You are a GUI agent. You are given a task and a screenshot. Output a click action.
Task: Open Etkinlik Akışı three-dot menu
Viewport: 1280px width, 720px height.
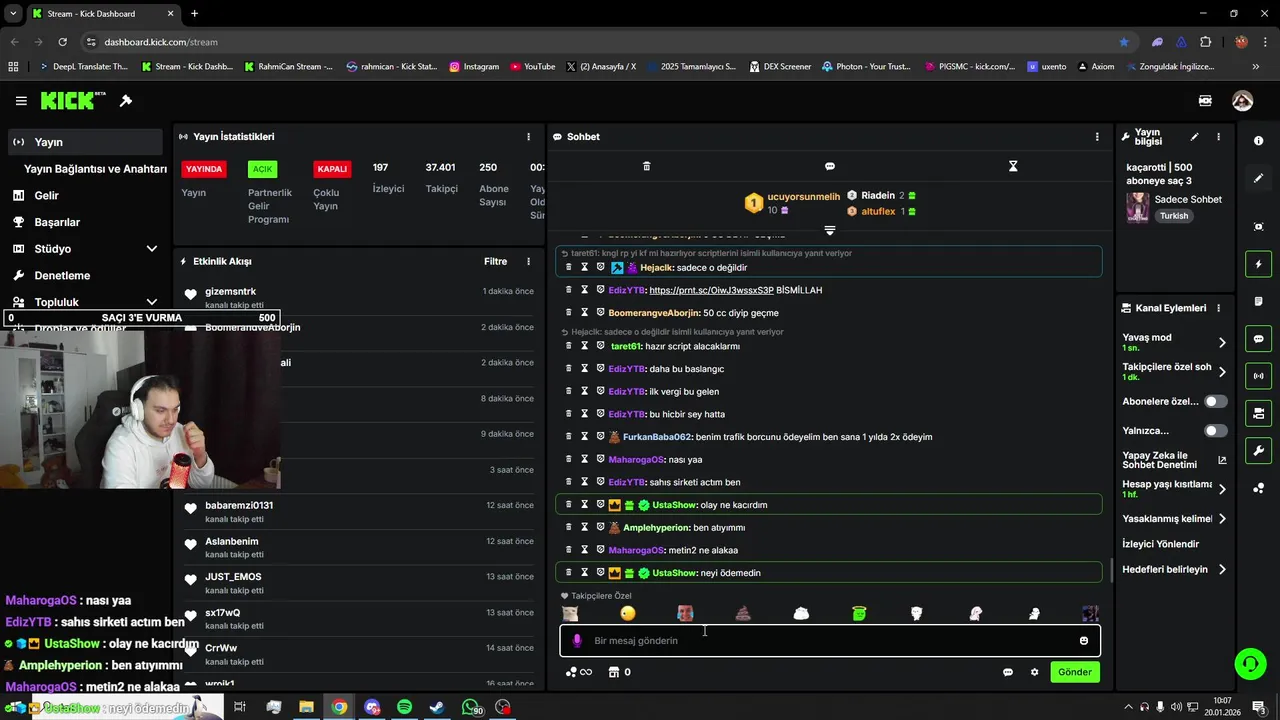click(529, 262)
